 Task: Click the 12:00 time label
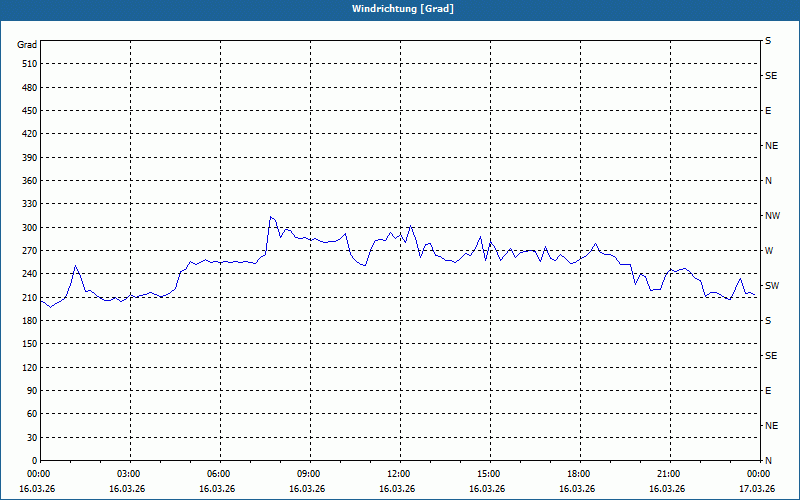pyautogui.click(x=399, y=474)
